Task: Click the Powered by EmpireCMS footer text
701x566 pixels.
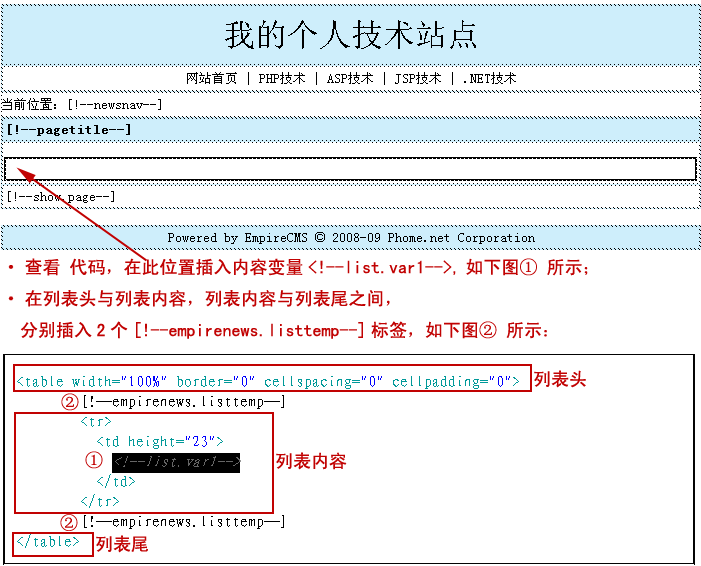Action: tap(350, 238)
